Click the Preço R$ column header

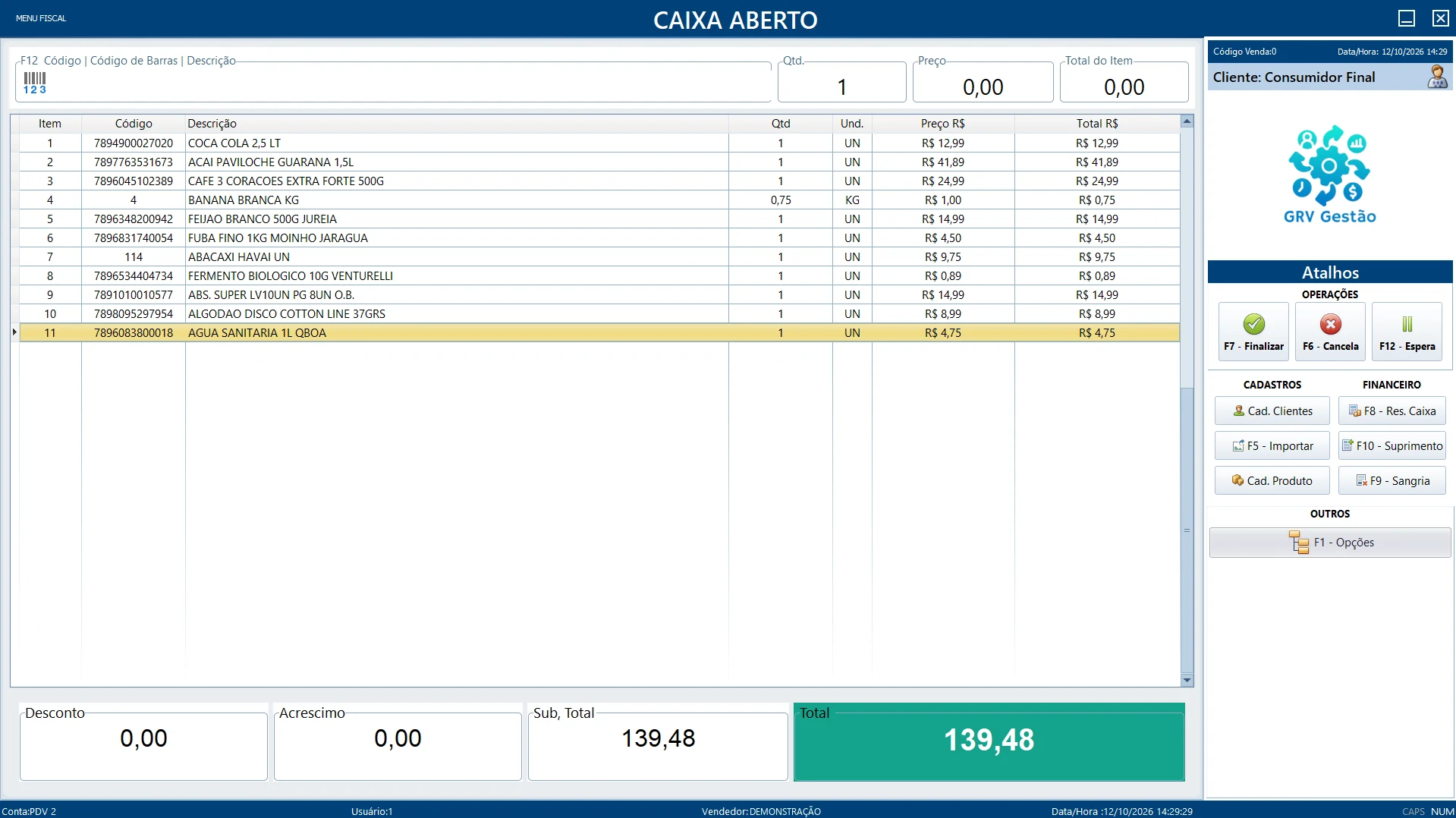(x=943, y=124)
